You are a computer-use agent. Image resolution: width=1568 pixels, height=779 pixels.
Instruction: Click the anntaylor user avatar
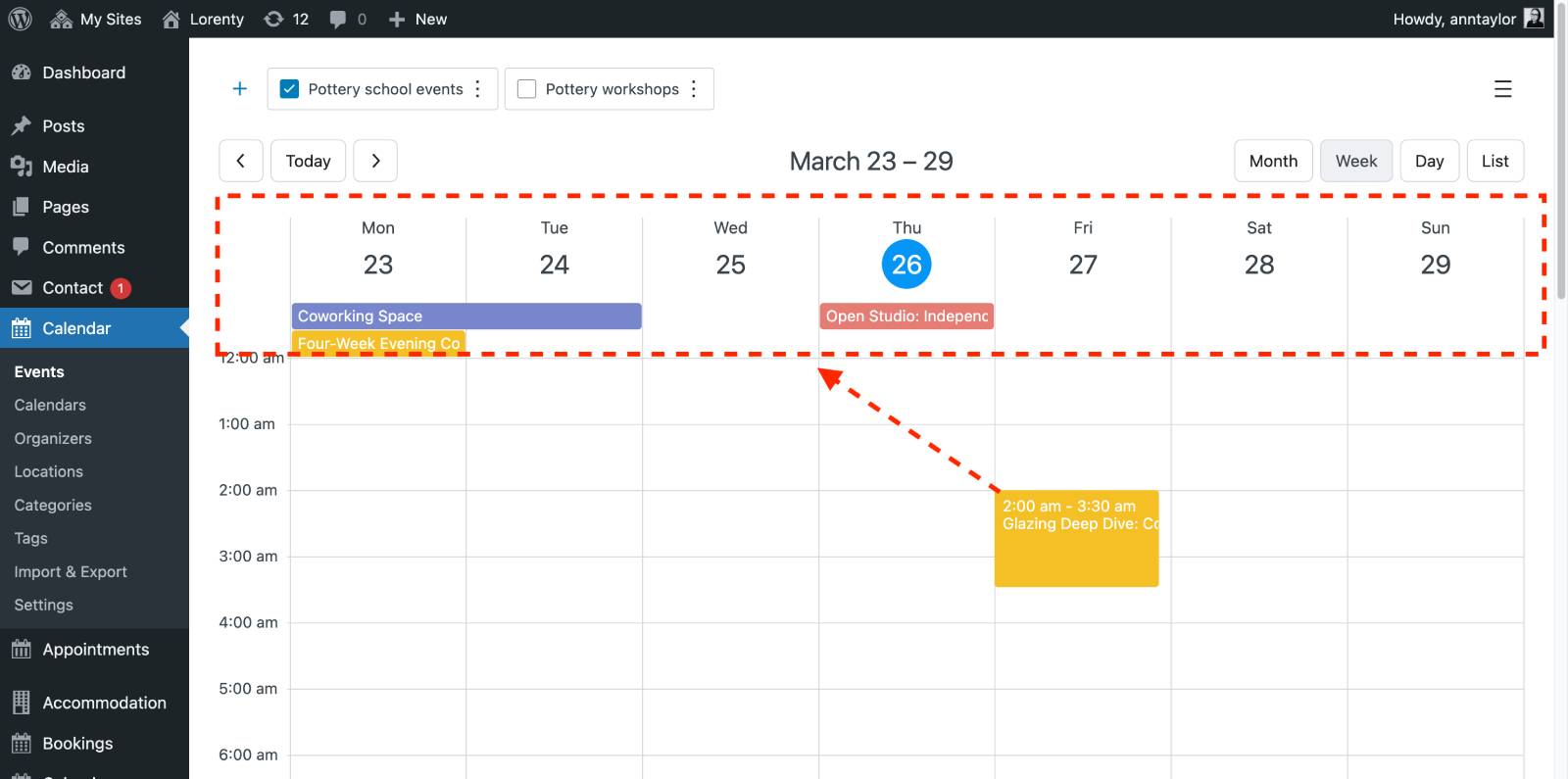1534,18
